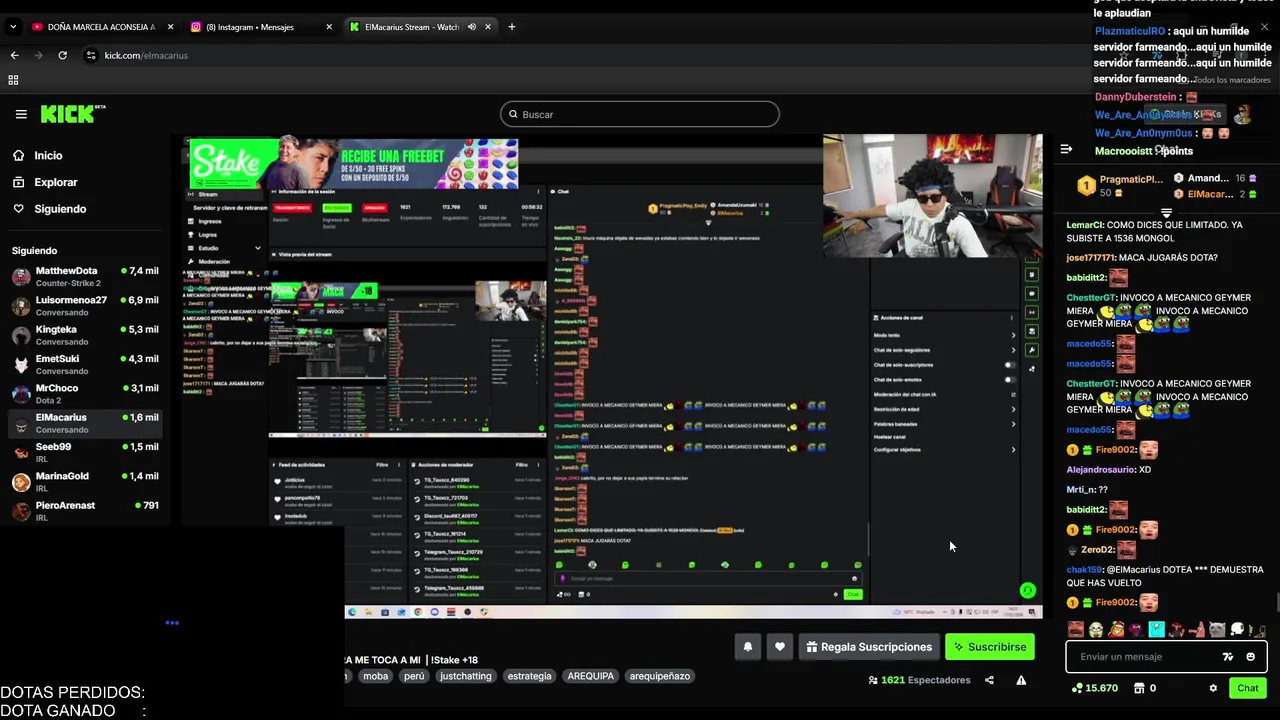Click the wrench icon in streamed dashboard
Viewport: 1280px width, 720px height.
click(x=1032, y=350)
